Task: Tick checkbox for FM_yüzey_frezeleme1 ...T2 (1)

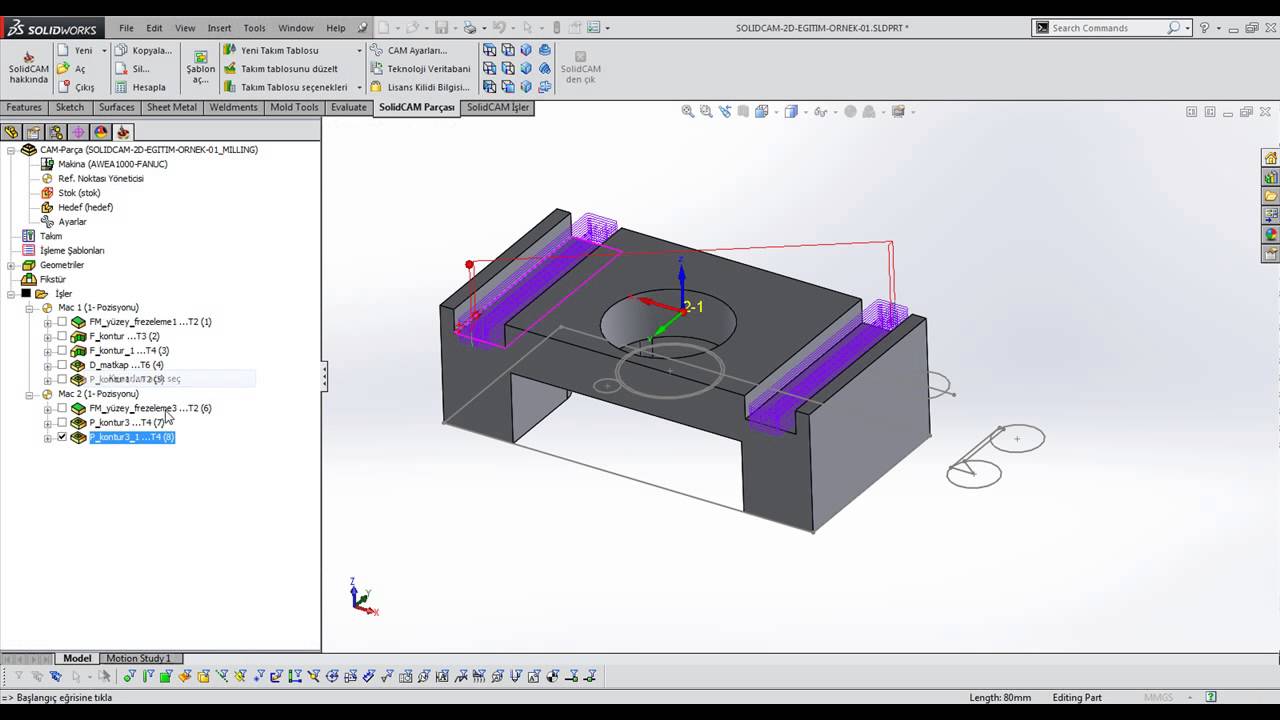Action: 62,322
